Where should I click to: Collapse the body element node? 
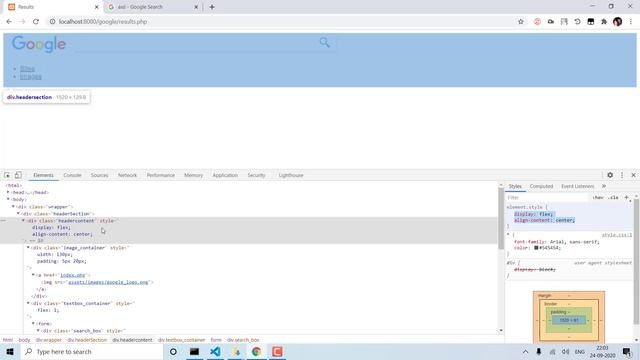8,199
